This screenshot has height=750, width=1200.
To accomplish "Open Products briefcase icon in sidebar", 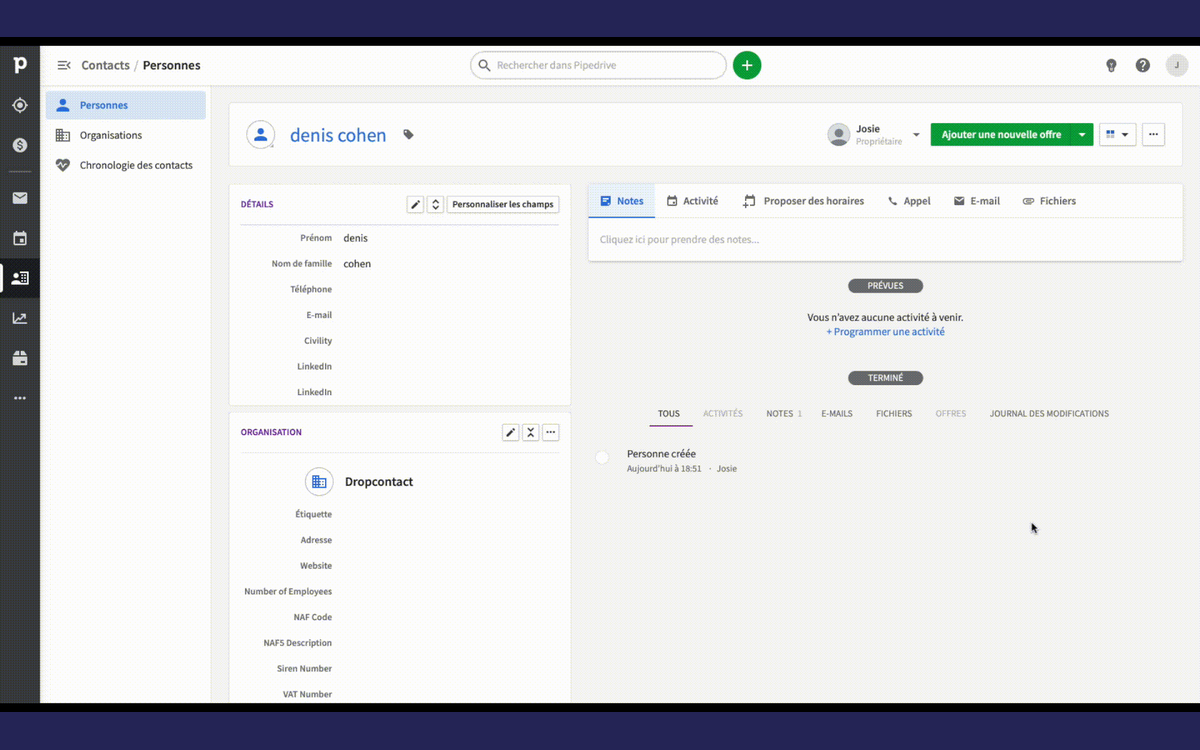I will pyautogui.click(x=20, y=358).
